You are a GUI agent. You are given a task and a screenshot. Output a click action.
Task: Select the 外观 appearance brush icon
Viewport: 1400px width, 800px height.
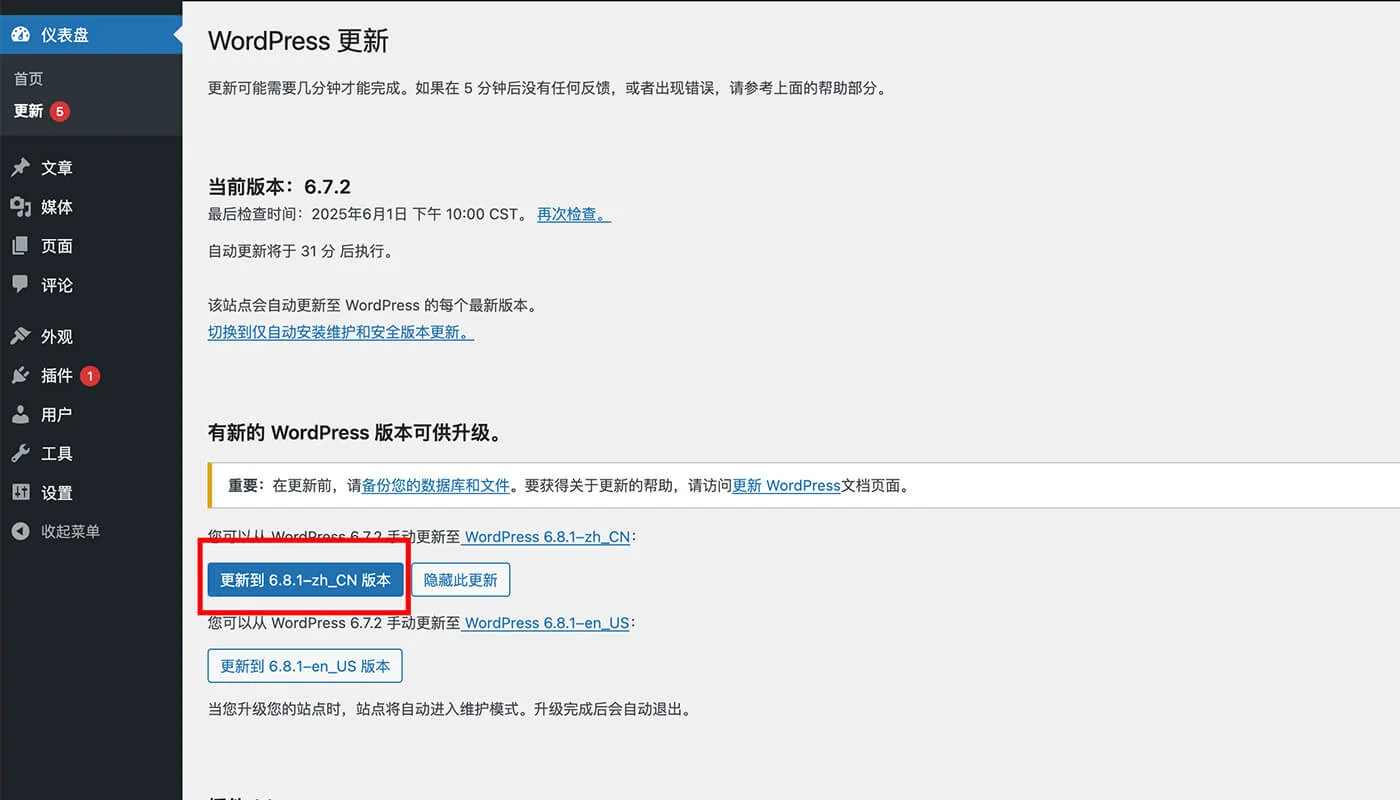22,336
